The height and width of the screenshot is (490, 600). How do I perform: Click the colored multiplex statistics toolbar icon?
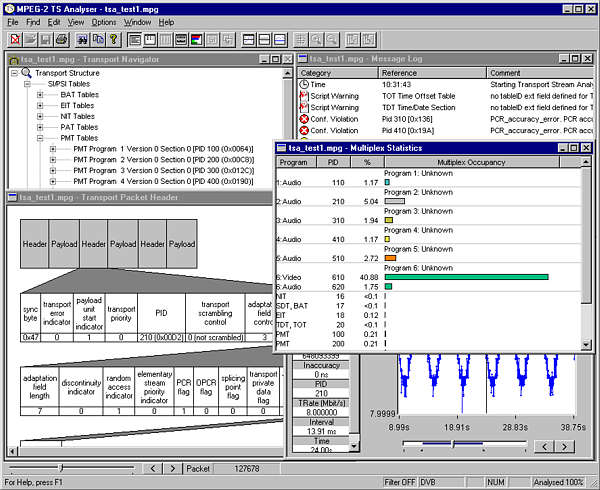coord(198,40)
